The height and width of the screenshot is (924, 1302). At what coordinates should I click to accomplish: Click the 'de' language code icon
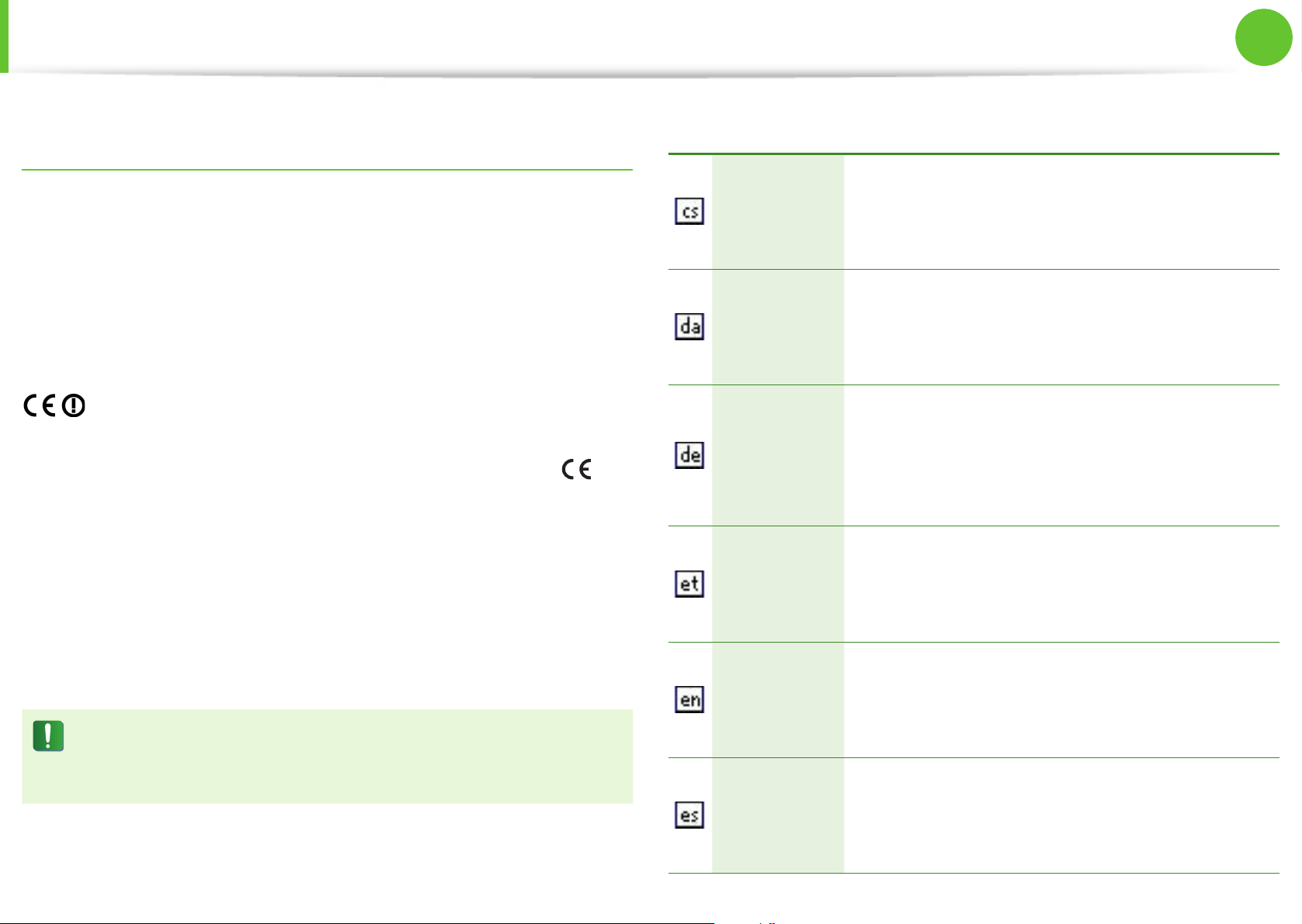click(x=689, y=455)
